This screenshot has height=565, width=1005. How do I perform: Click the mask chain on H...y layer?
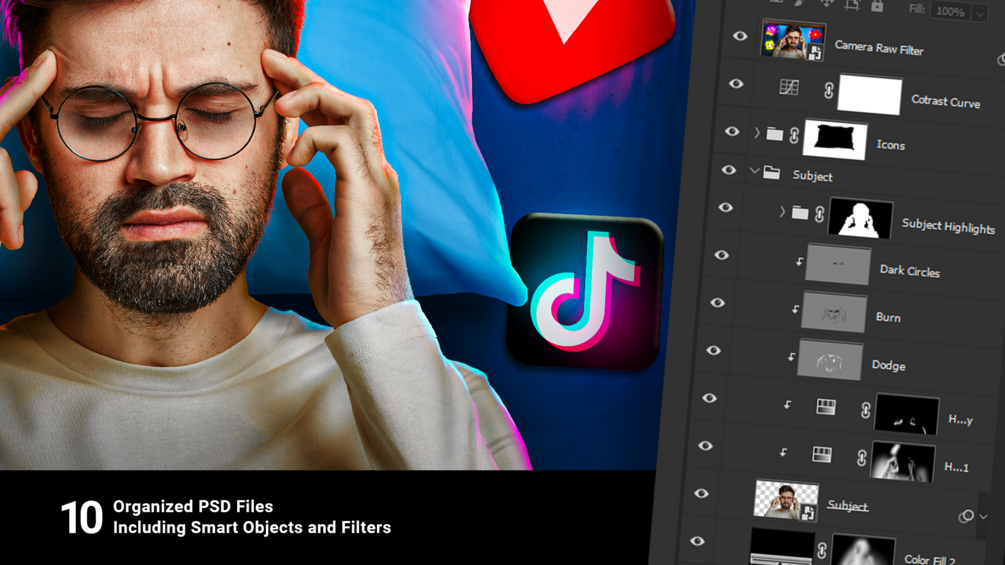tap(865, 410)
